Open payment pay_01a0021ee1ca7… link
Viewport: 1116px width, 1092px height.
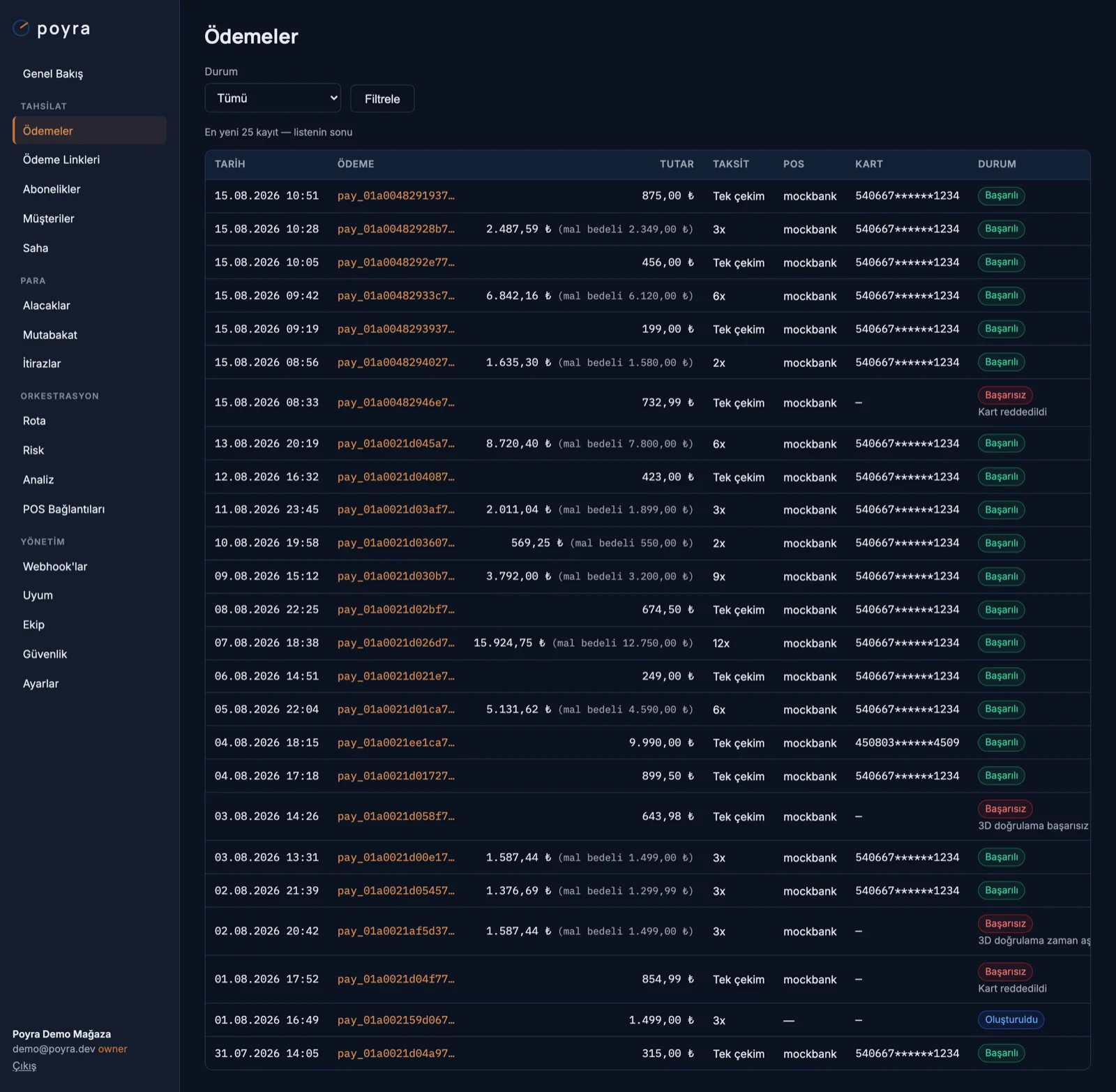(x=395, y=742)
